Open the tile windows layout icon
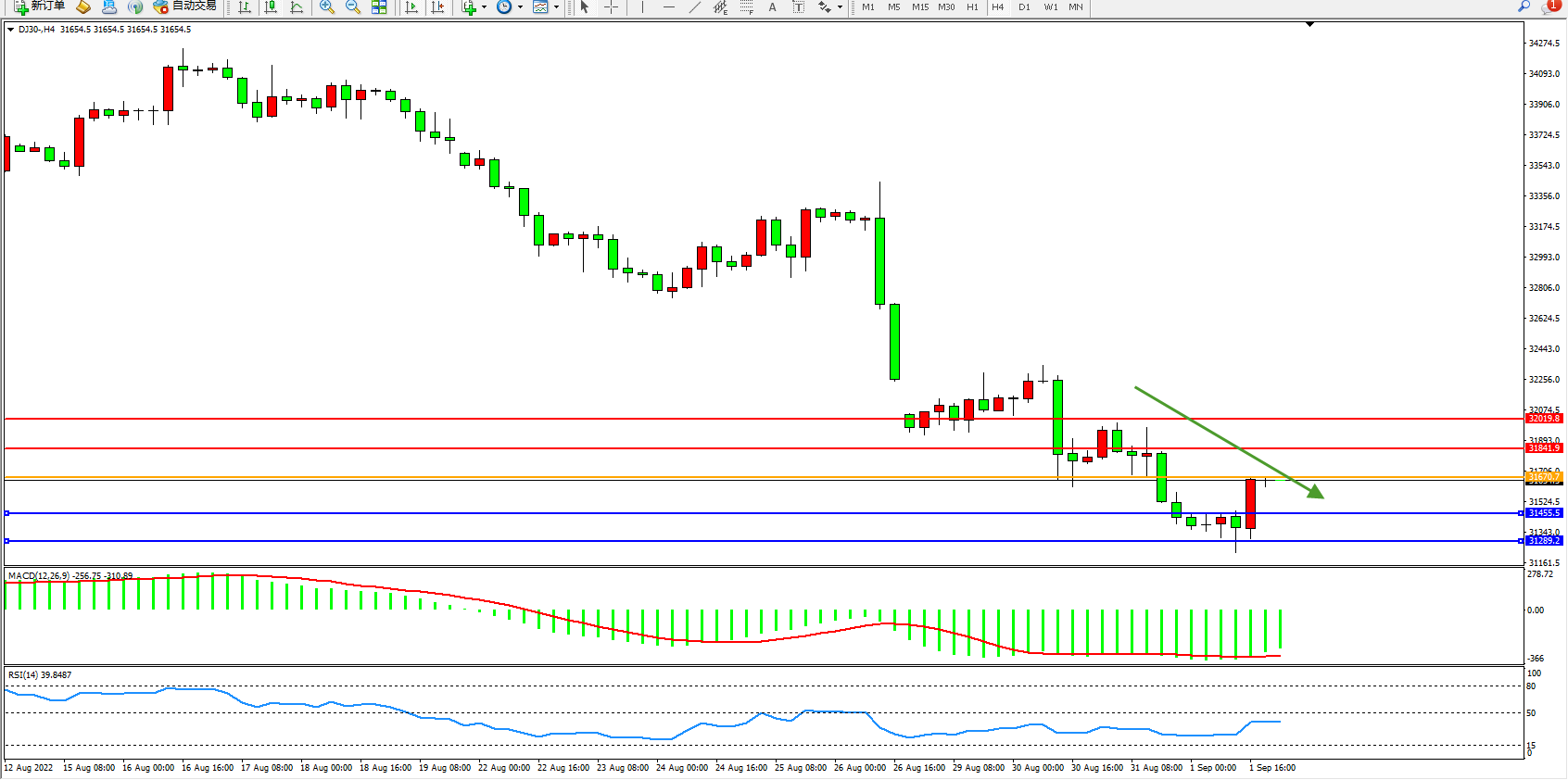This screenshot has width=1568, height=780. pyautogui.click(x=379, y=6)
